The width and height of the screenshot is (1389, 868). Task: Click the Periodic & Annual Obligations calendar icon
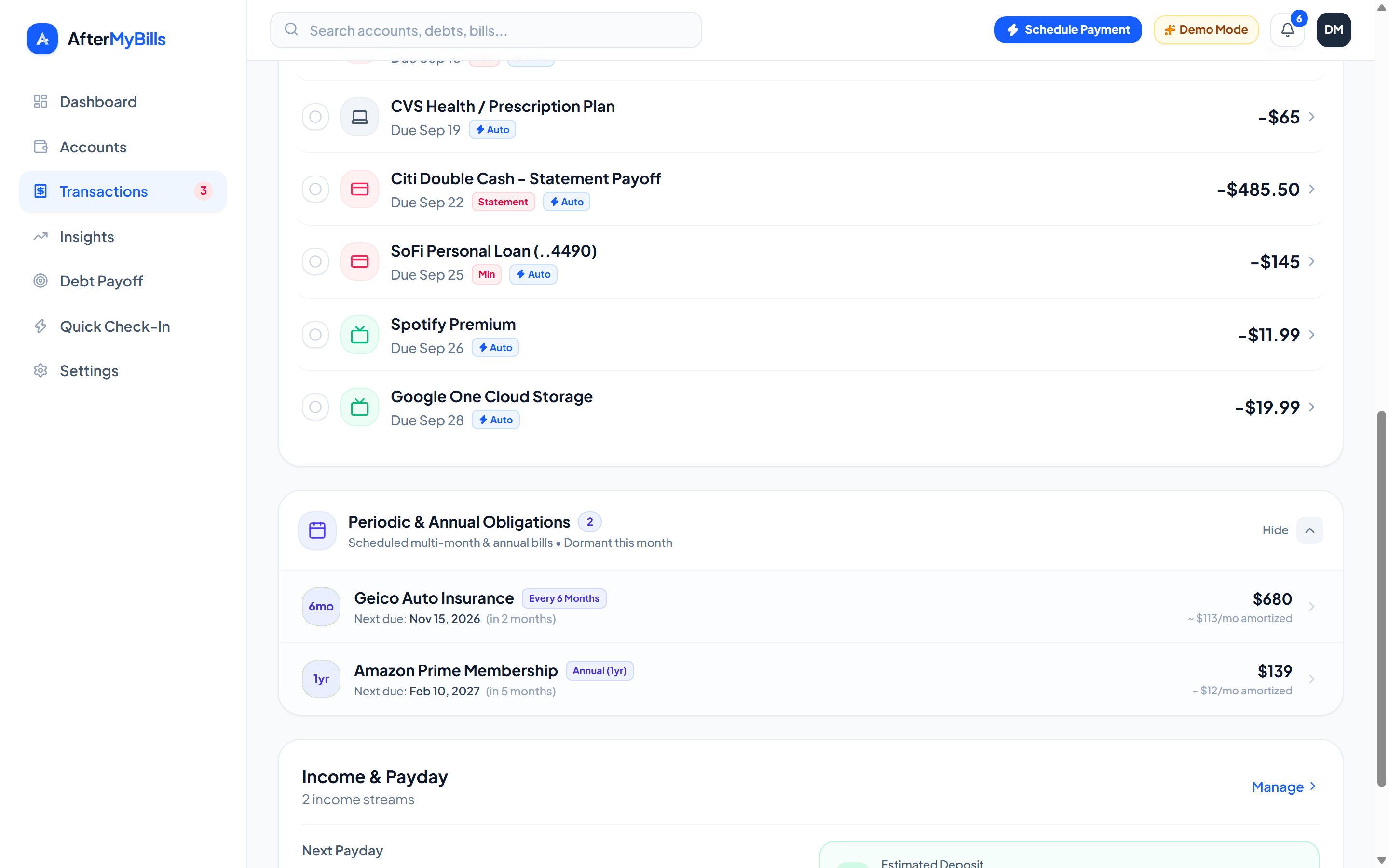[317, 530]
